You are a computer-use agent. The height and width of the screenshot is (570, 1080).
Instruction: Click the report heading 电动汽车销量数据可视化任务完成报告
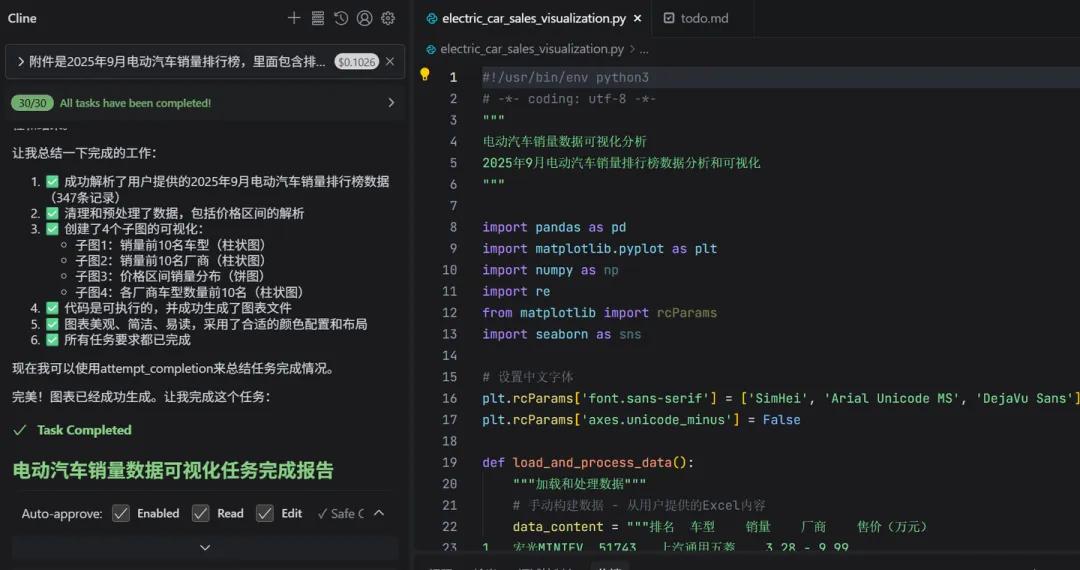pyautogui.click(x=173, y=470)
